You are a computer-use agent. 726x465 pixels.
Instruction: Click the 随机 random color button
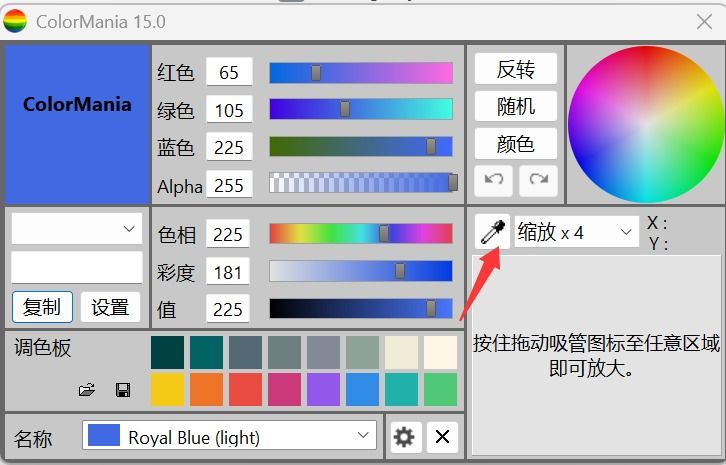[x=516, y=106]
